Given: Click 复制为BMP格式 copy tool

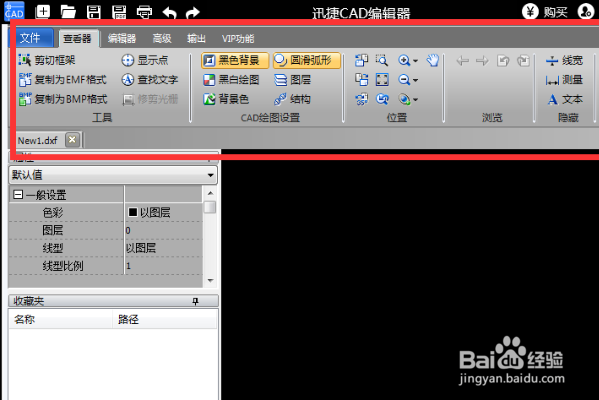Looking at the screenshot, I should (63, 99).
